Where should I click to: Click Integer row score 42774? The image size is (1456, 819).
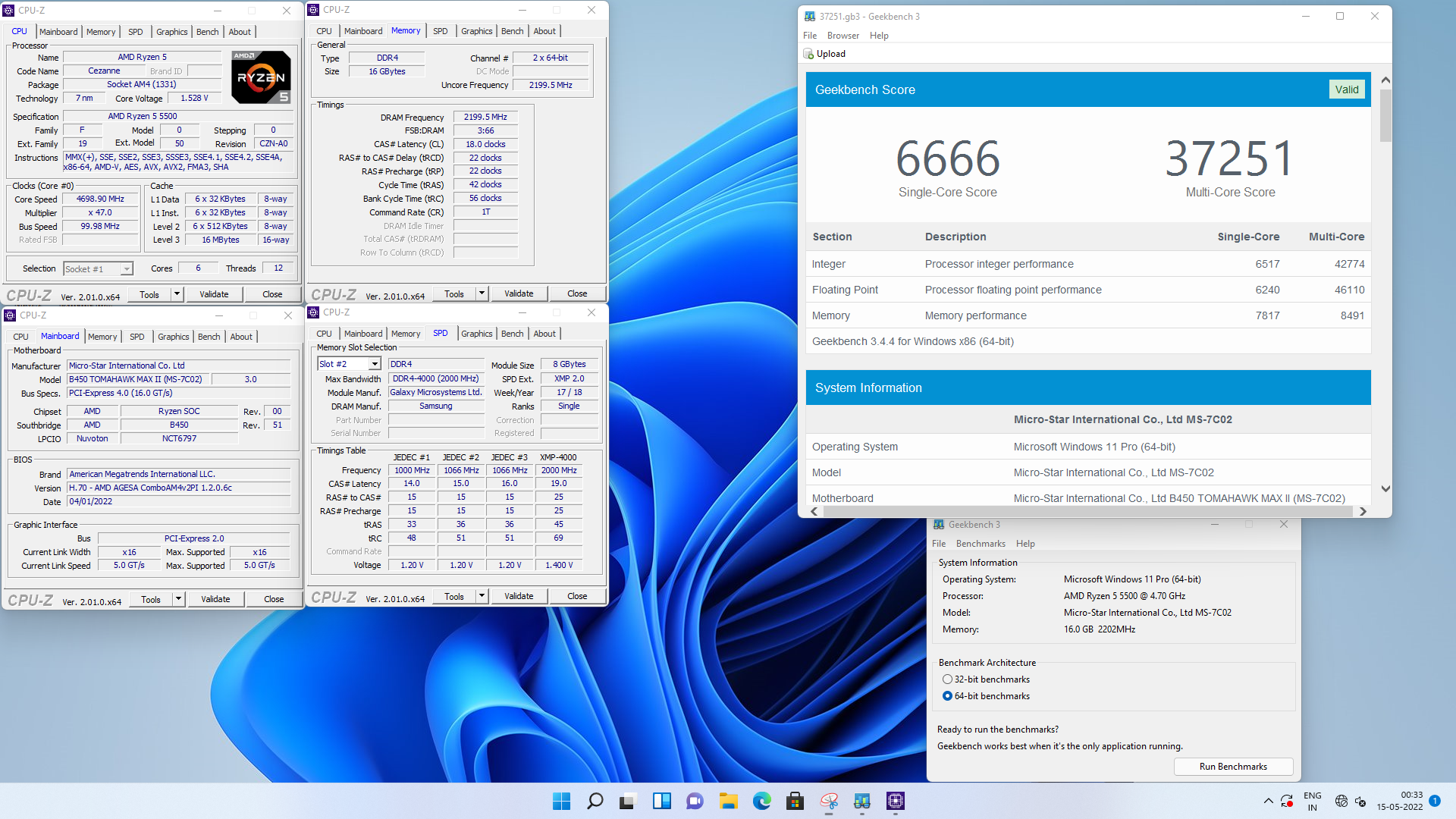1349,264
